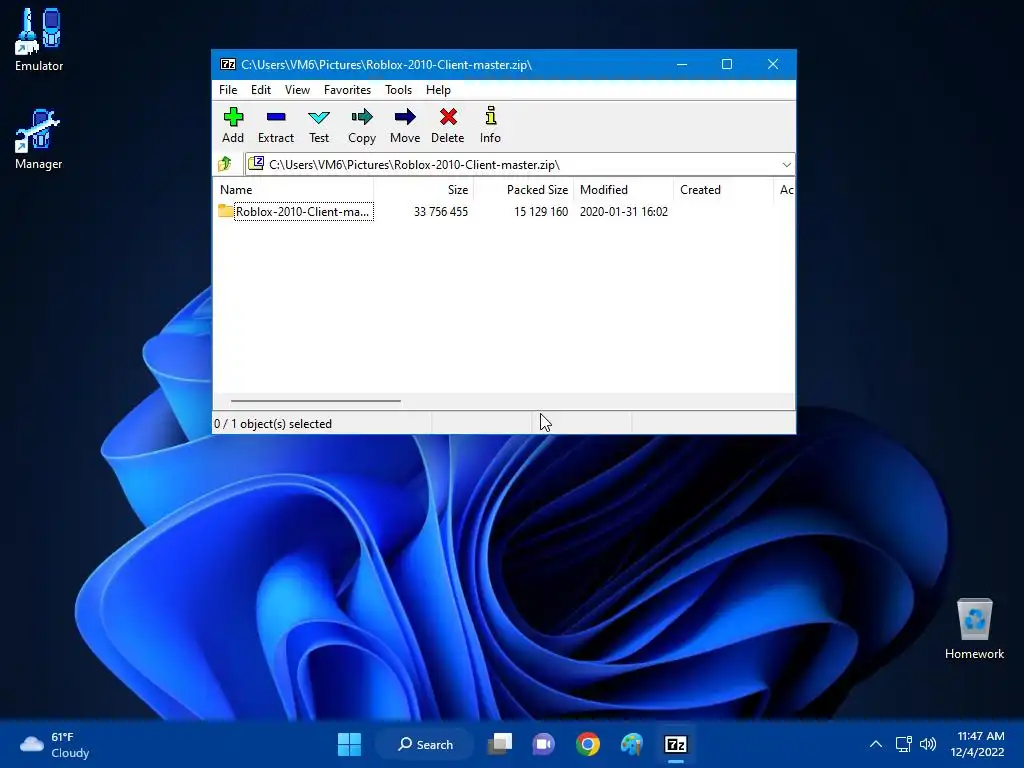1024x768 pixels.
Task: Click the folder icon of the Roblox-2010-Client-ma... row
Action: click(x=225, y=211)
